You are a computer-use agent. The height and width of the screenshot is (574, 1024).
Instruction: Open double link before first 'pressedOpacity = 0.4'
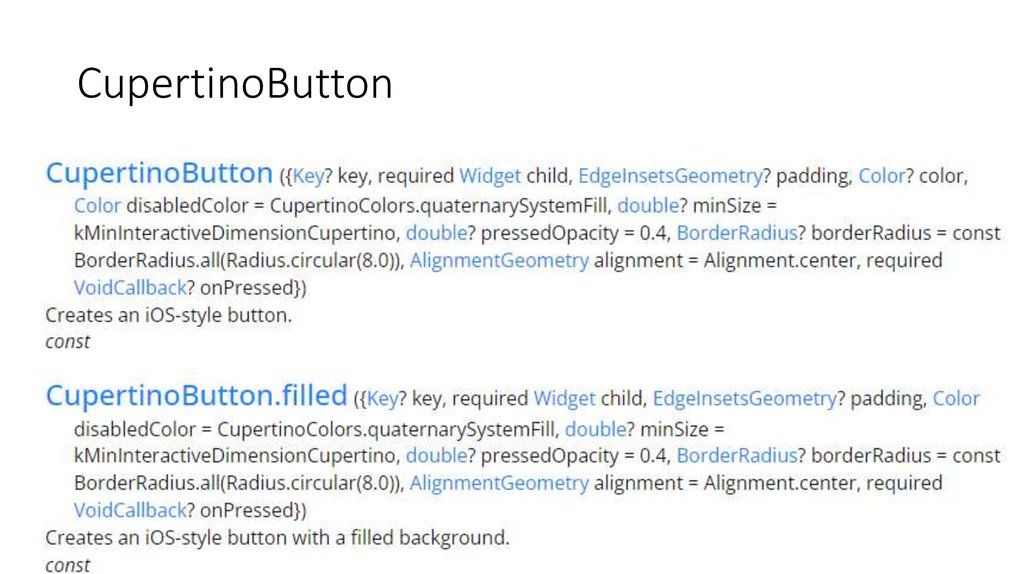coord(436,233)
